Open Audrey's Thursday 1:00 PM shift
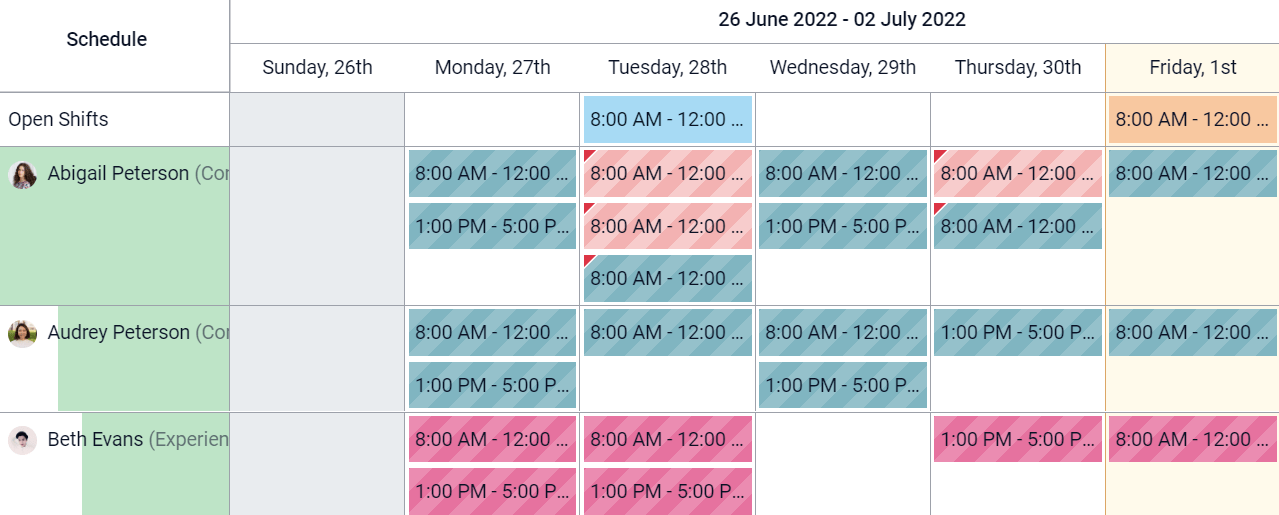Viewport: 1279px width, 515px height. [1018, 332]
